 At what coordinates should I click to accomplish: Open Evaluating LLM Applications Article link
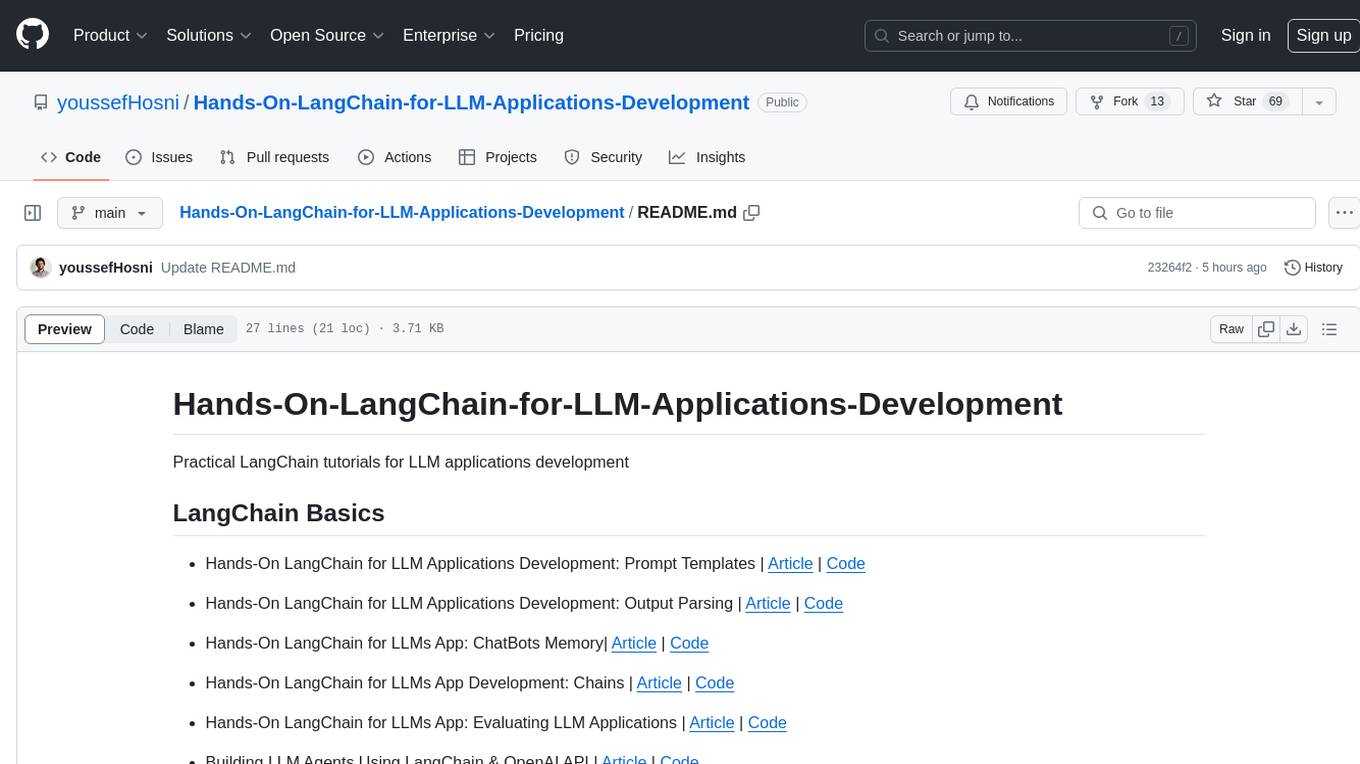point(712,723)
